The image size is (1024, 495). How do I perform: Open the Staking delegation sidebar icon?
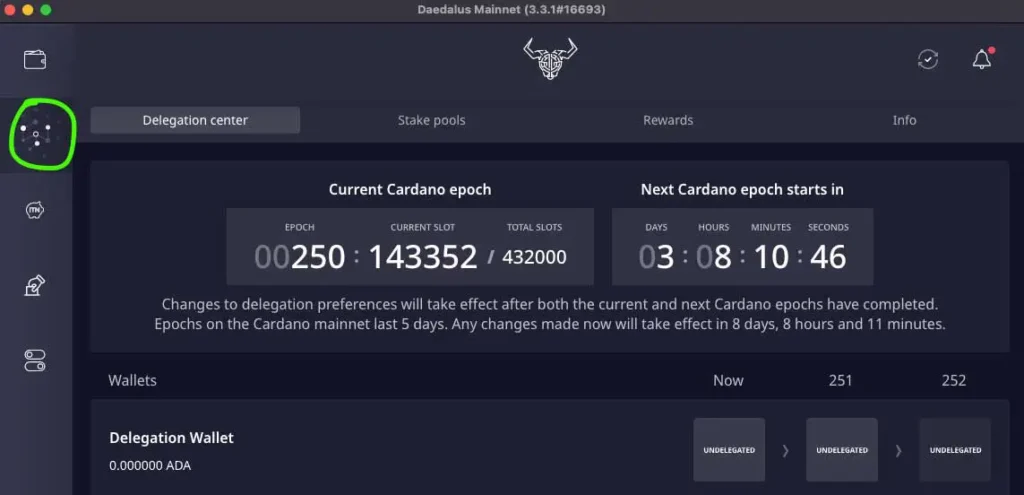click(36, 134)
